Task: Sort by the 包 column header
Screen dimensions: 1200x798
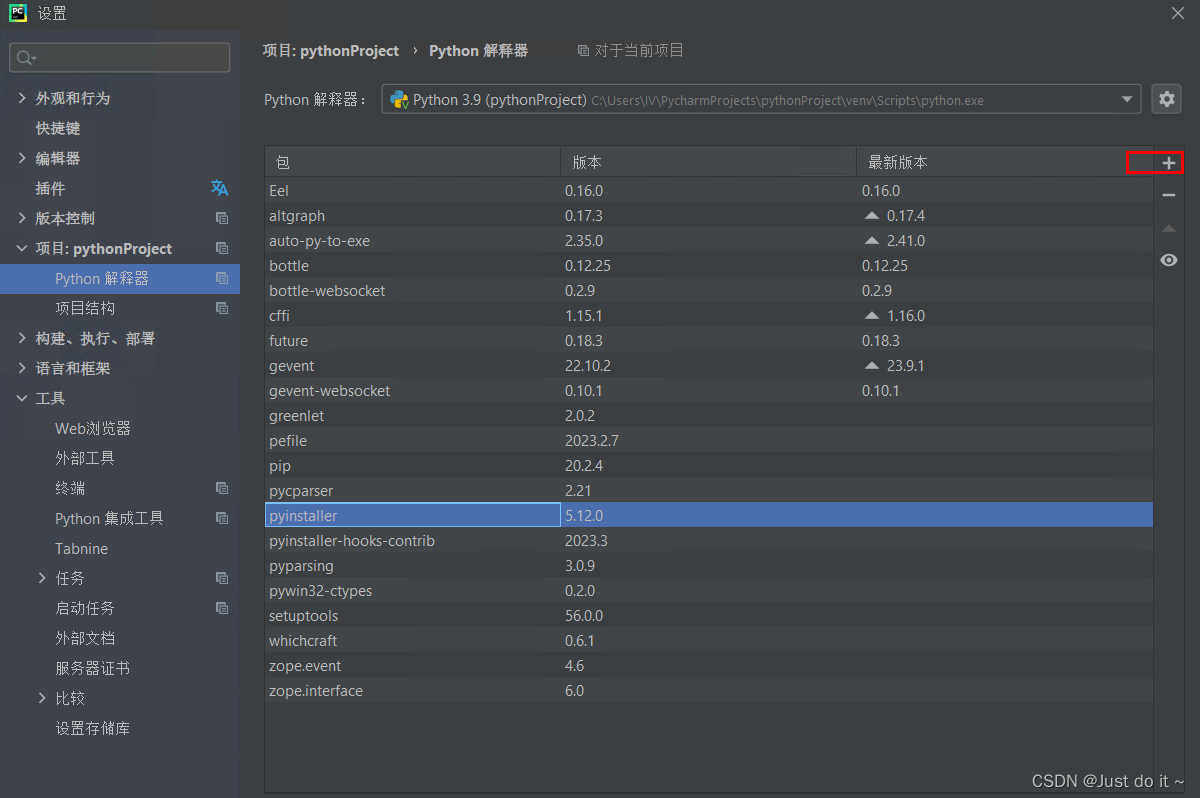Action: [412, 162]
